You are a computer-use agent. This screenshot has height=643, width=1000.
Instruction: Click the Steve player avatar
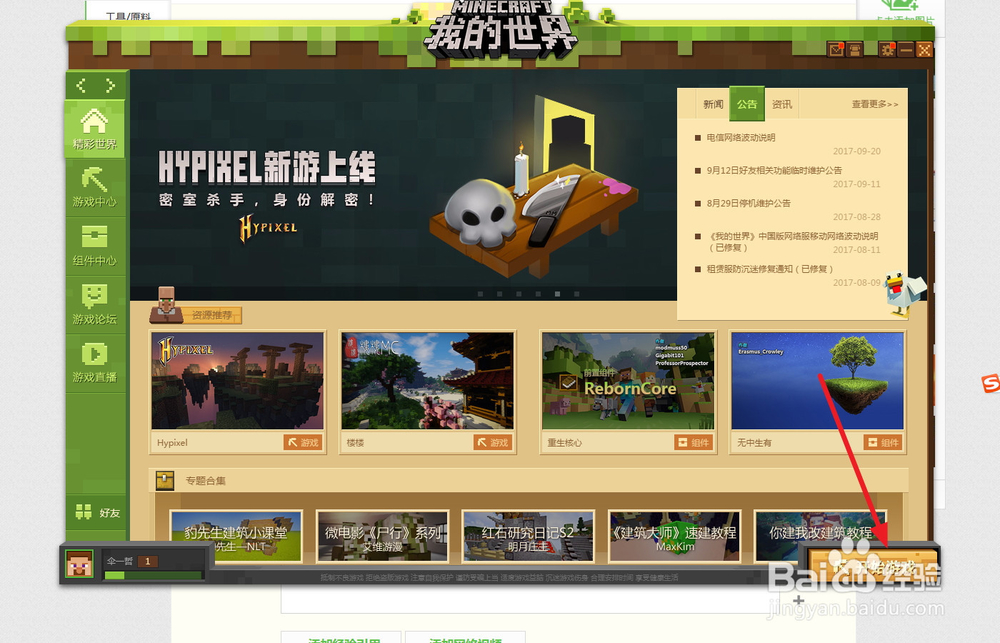80,565
